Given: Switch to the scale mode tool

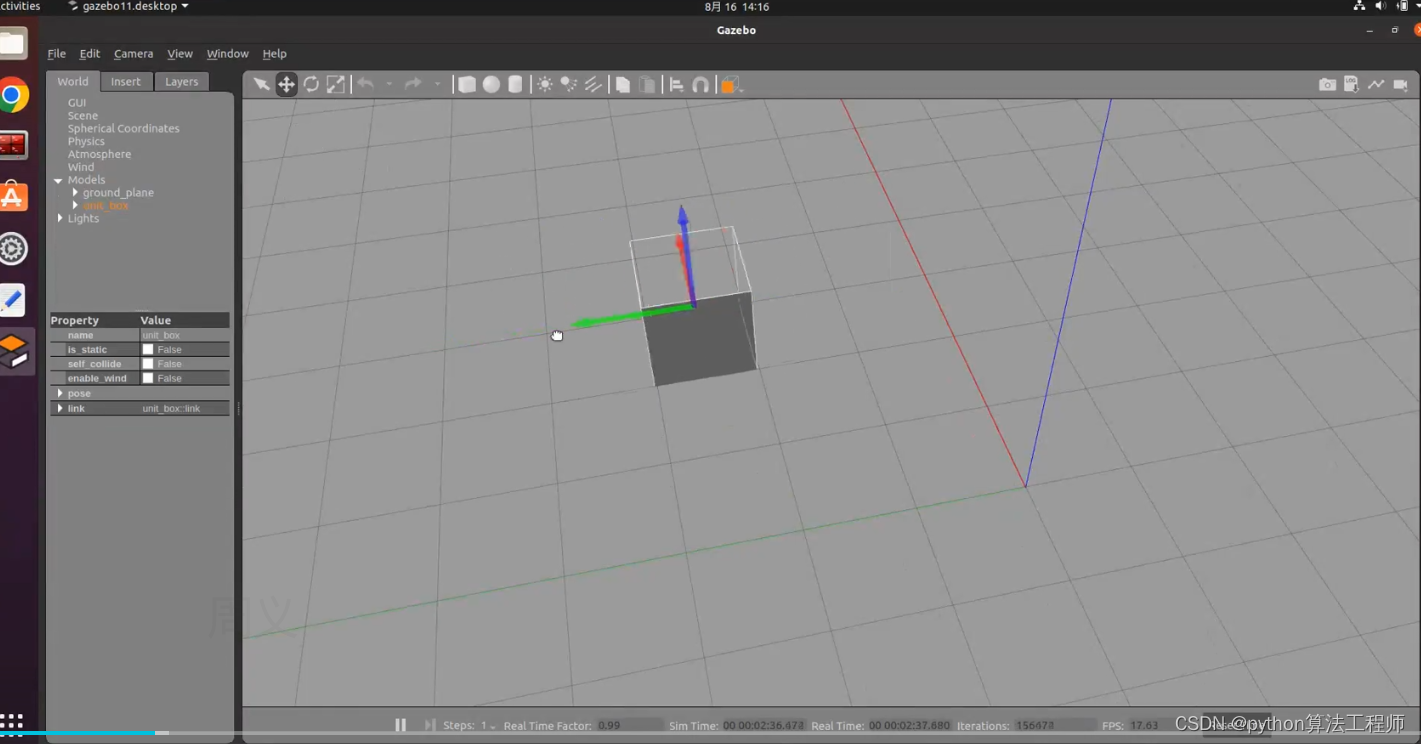Looking at the screenshot, I should pyautogui.click(x=336, y=85).
